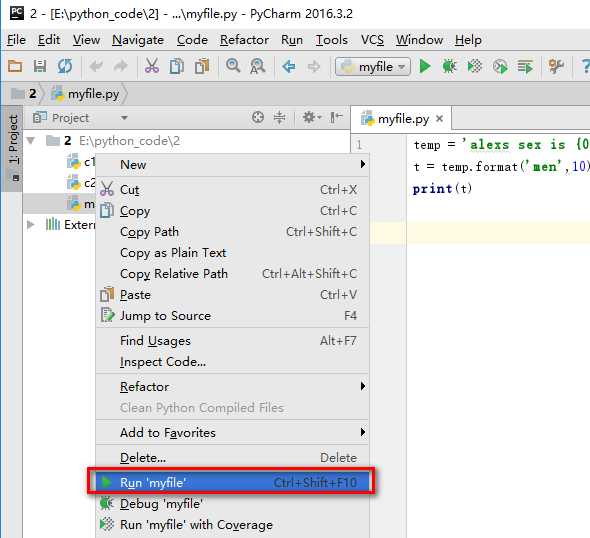Viewport: 590px width, 538px height.
Task: Click the Find magnifier toolbar icon
Action: click(233, 66)
